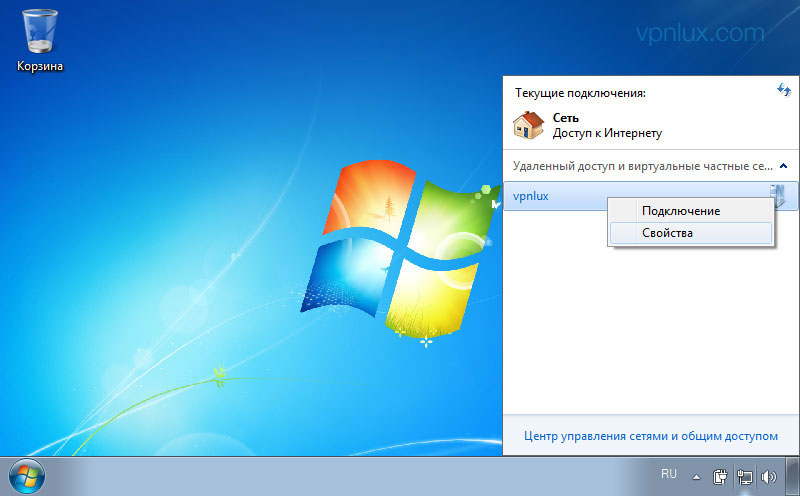Viewport: 800px width, 496px height.
Task: Click the Show desktop strip on the taskbar
Action: click(793, 477)
